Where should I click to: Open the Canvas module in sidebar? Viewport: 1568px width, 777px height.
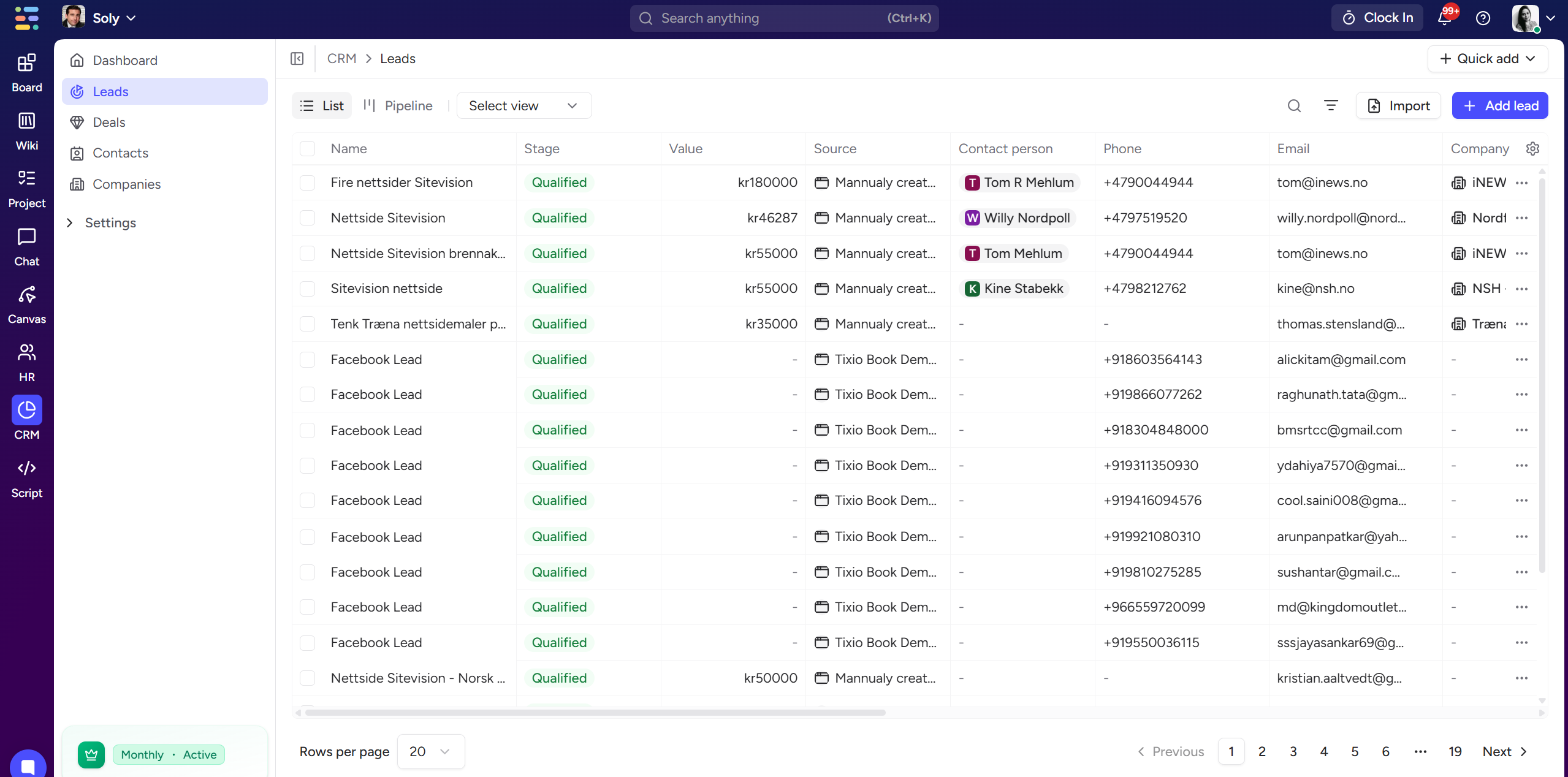point(26,305)
